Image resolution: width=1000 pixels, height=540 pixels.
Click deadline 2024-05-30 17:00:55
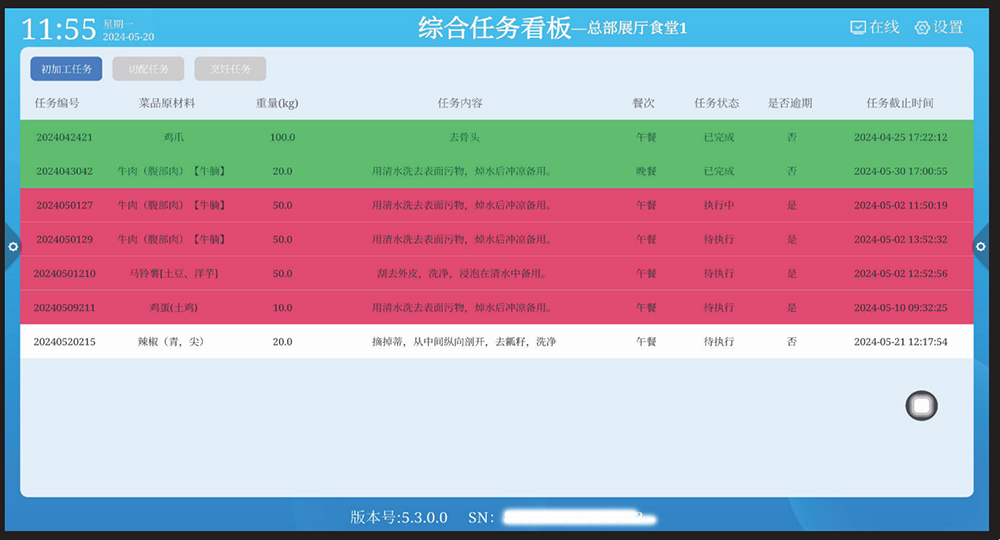coord(901,171)
